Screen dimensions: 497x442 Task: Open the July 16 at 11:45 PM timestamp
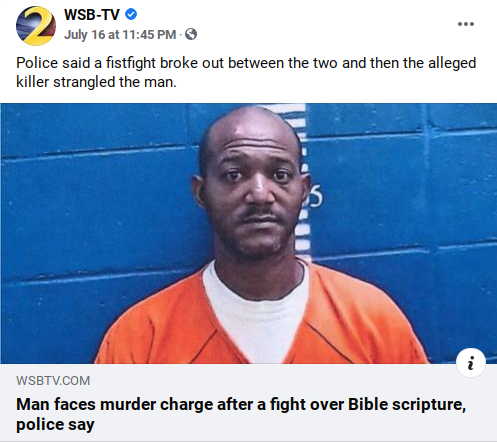[120, 34]
